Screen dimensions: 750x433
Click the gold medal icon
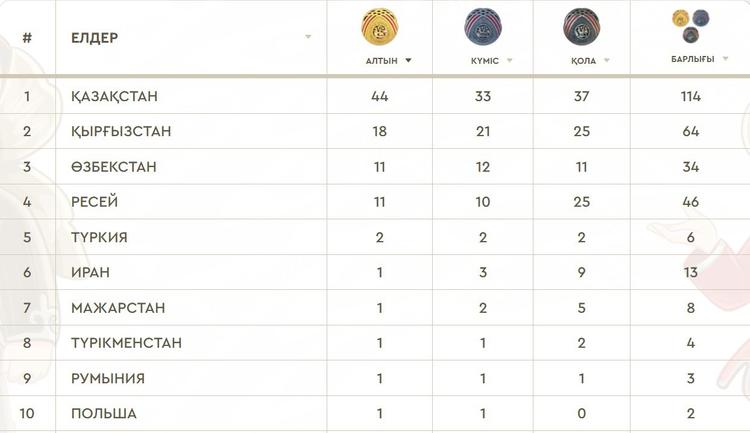click(x=380, y=26)
